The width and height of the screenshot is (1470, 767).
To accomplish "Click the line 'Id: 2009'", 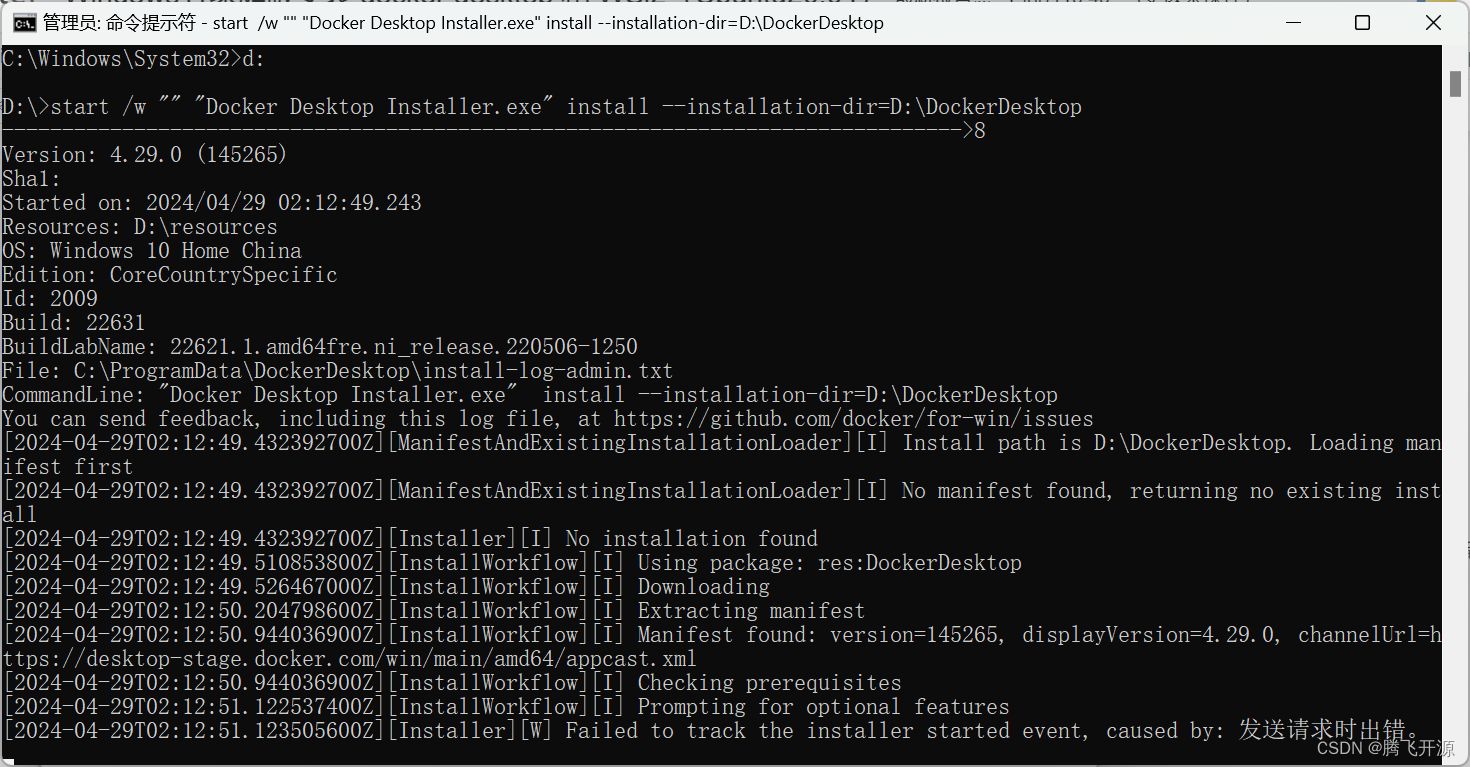I will coord(50,299).
